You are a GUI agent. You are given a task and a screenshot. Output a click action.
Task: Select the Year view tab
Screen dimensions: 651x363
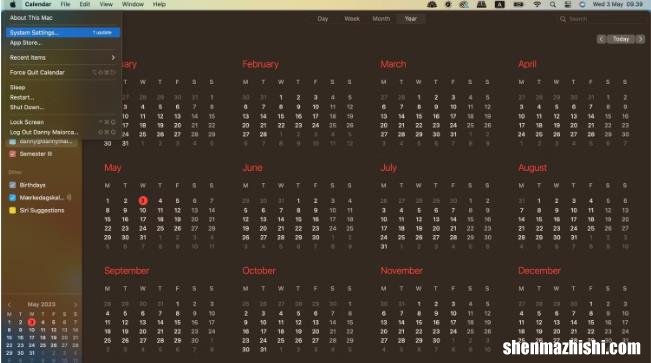tap(411, 19)
